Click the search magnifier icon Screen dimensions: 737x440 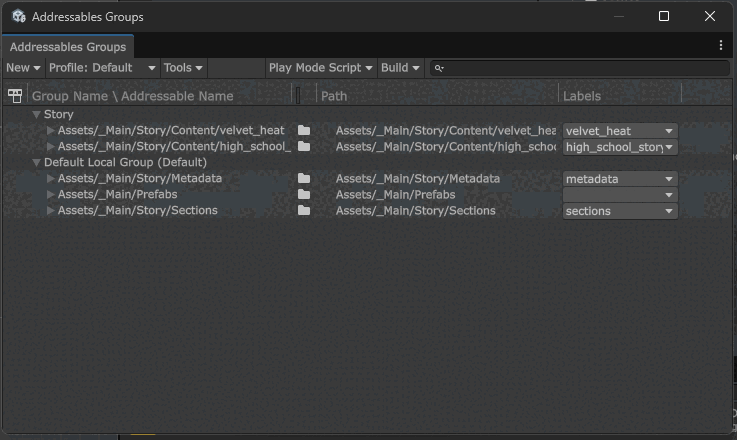[439, 68]
